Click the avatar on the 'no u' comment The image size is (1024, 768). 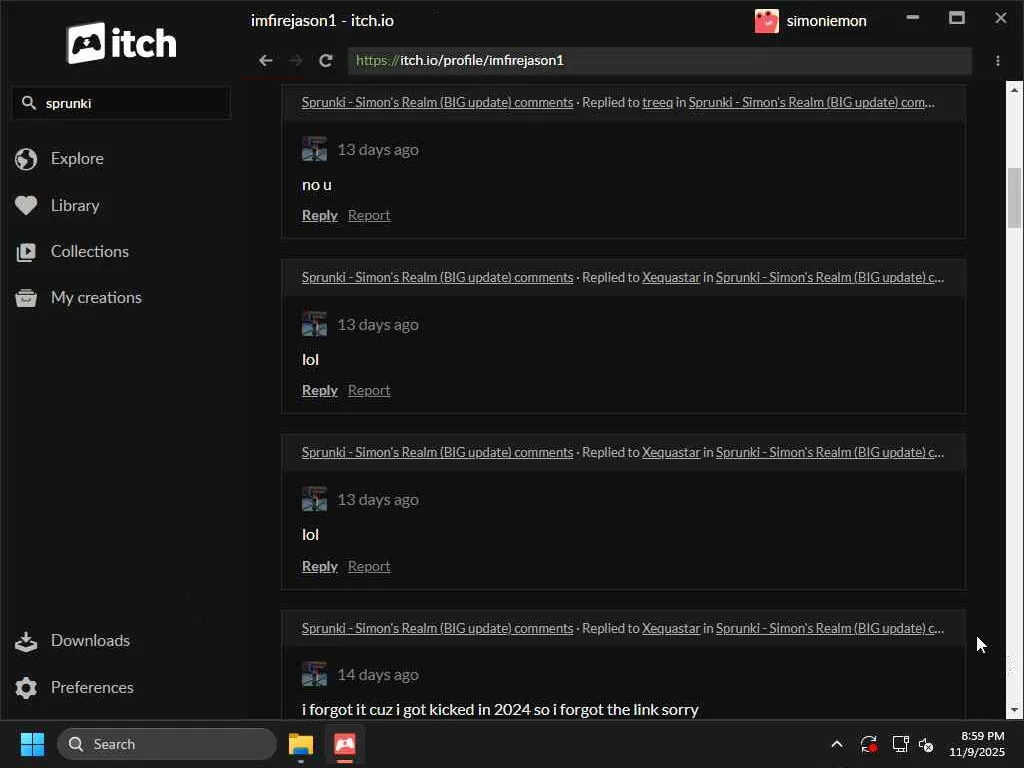tap(314, 149)
